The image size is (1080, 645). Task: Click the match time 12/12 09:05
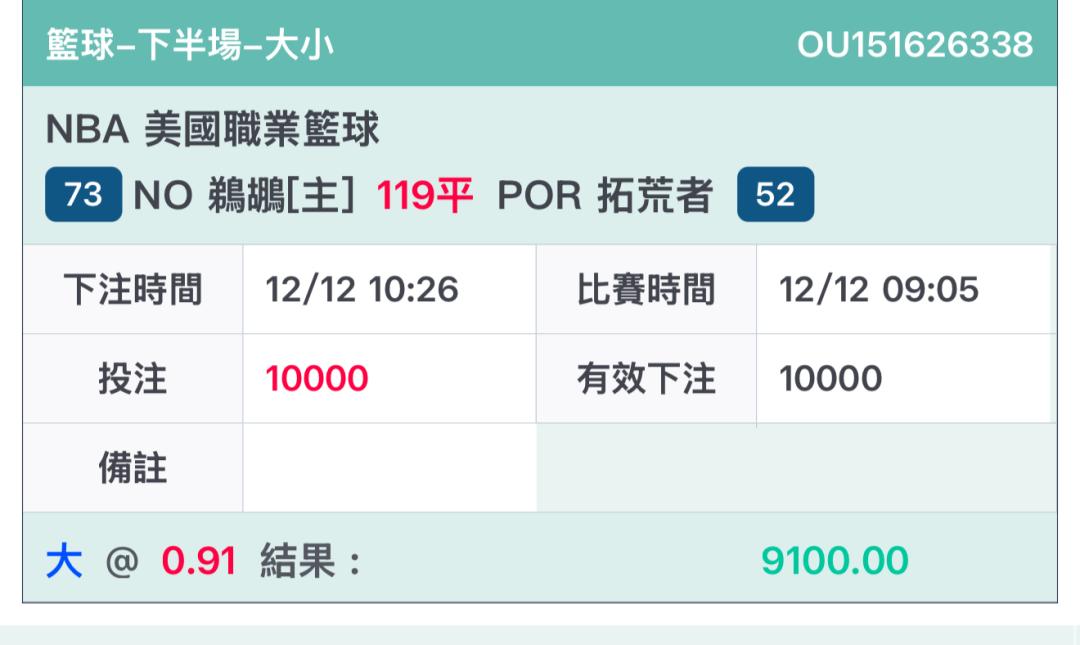click(x=879, y=290)
